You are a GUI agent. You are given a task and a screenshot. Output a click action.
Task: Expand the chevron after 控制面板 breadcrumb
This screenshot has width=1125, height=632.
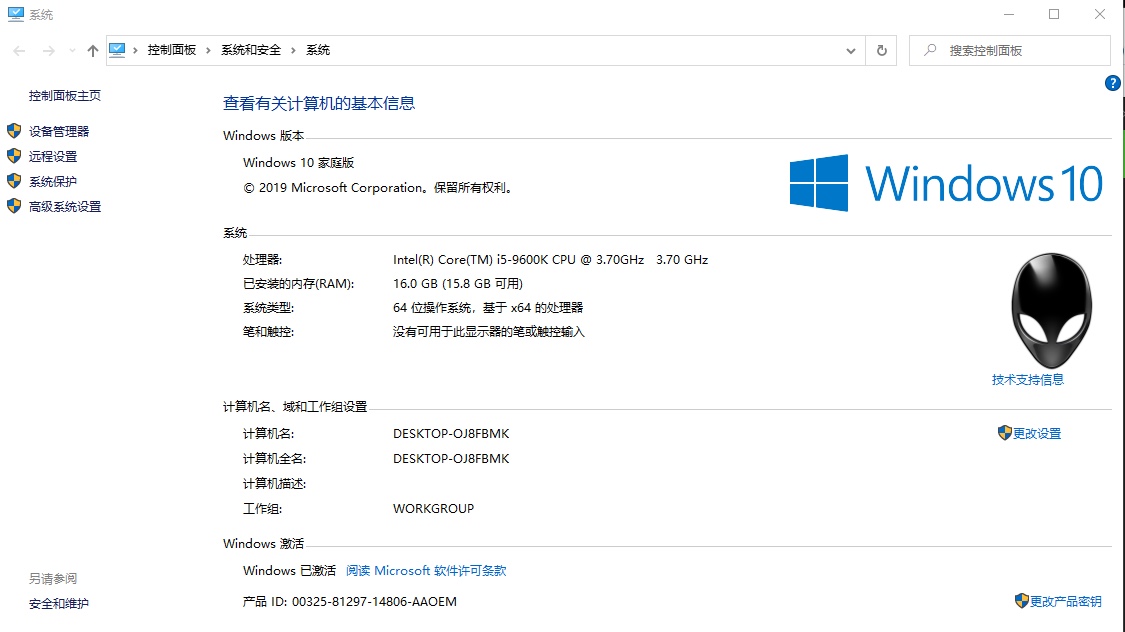[208, 50]
